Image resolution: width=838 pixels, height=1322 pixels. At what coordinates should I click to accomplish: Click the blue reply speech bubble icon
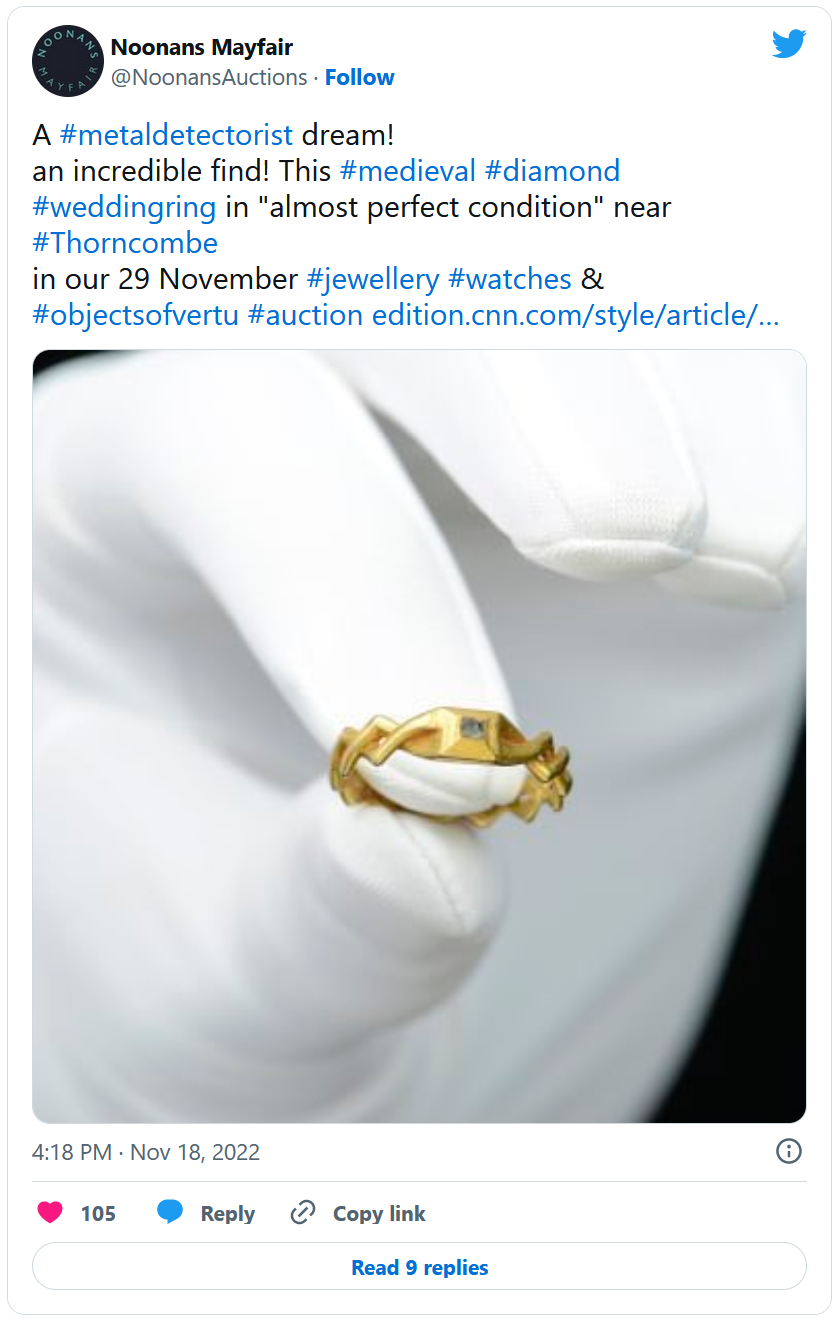pyautogui.click(x=170, y=1213)
